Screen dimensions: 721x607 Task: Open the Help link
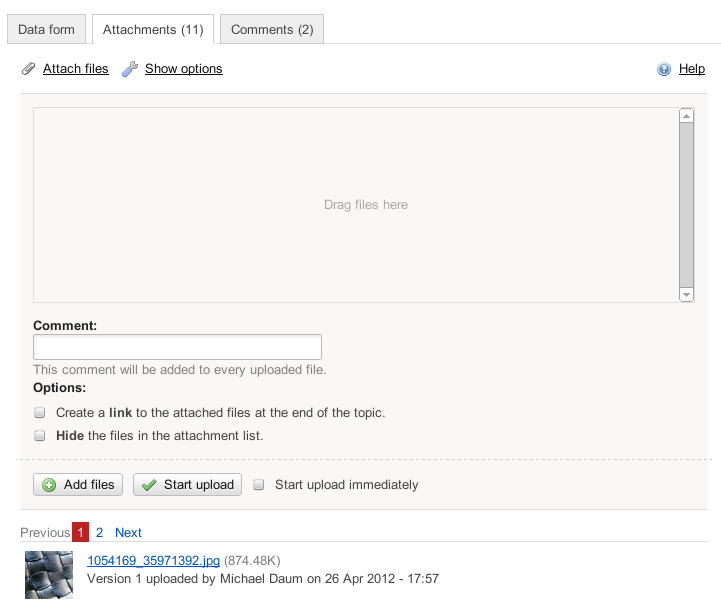pos(692,69)
